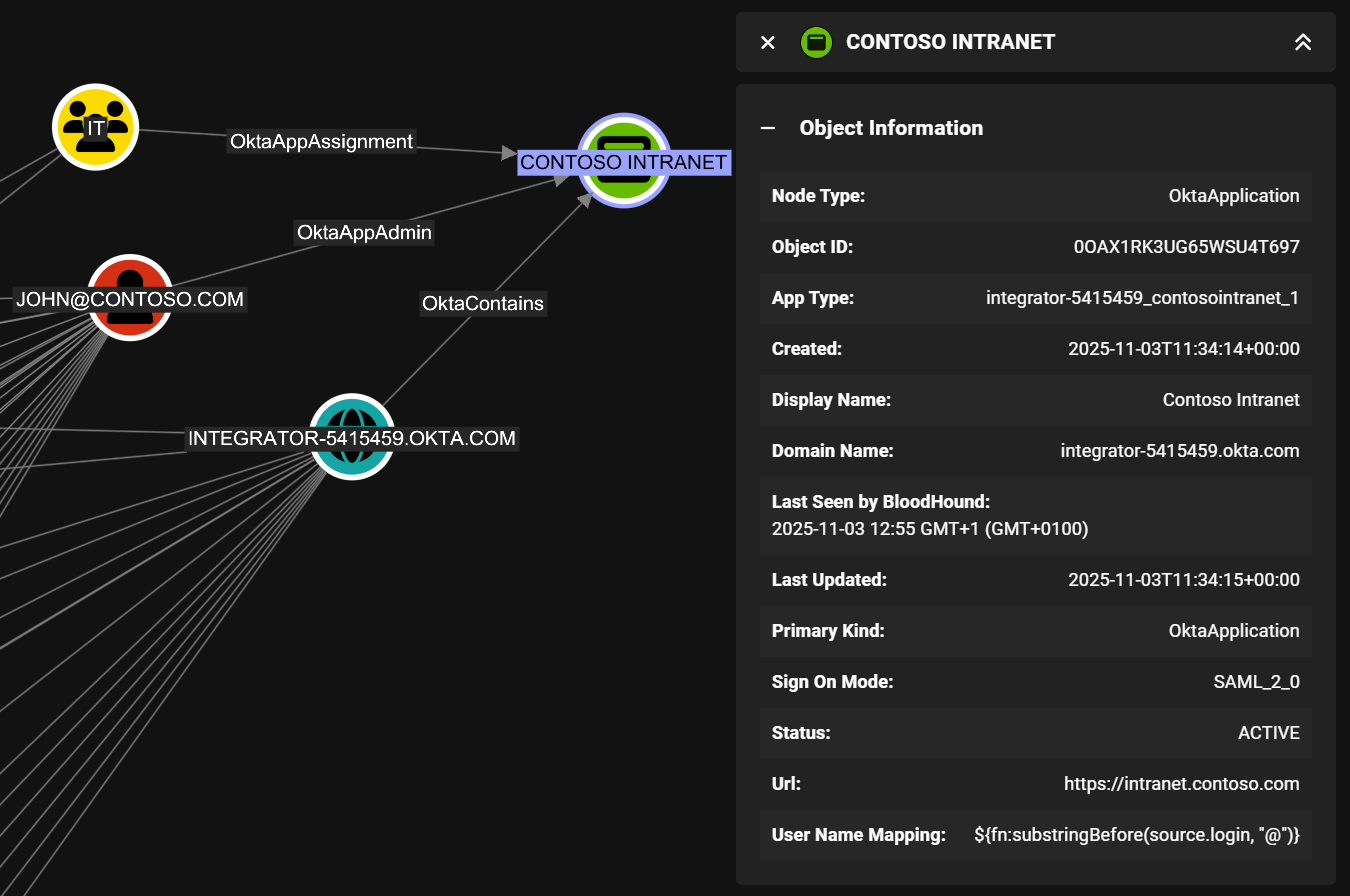The height and width of the screenshot is (896, 1350).
Task: Collapse all sections with double chevron
Action: coord(1303,42)
